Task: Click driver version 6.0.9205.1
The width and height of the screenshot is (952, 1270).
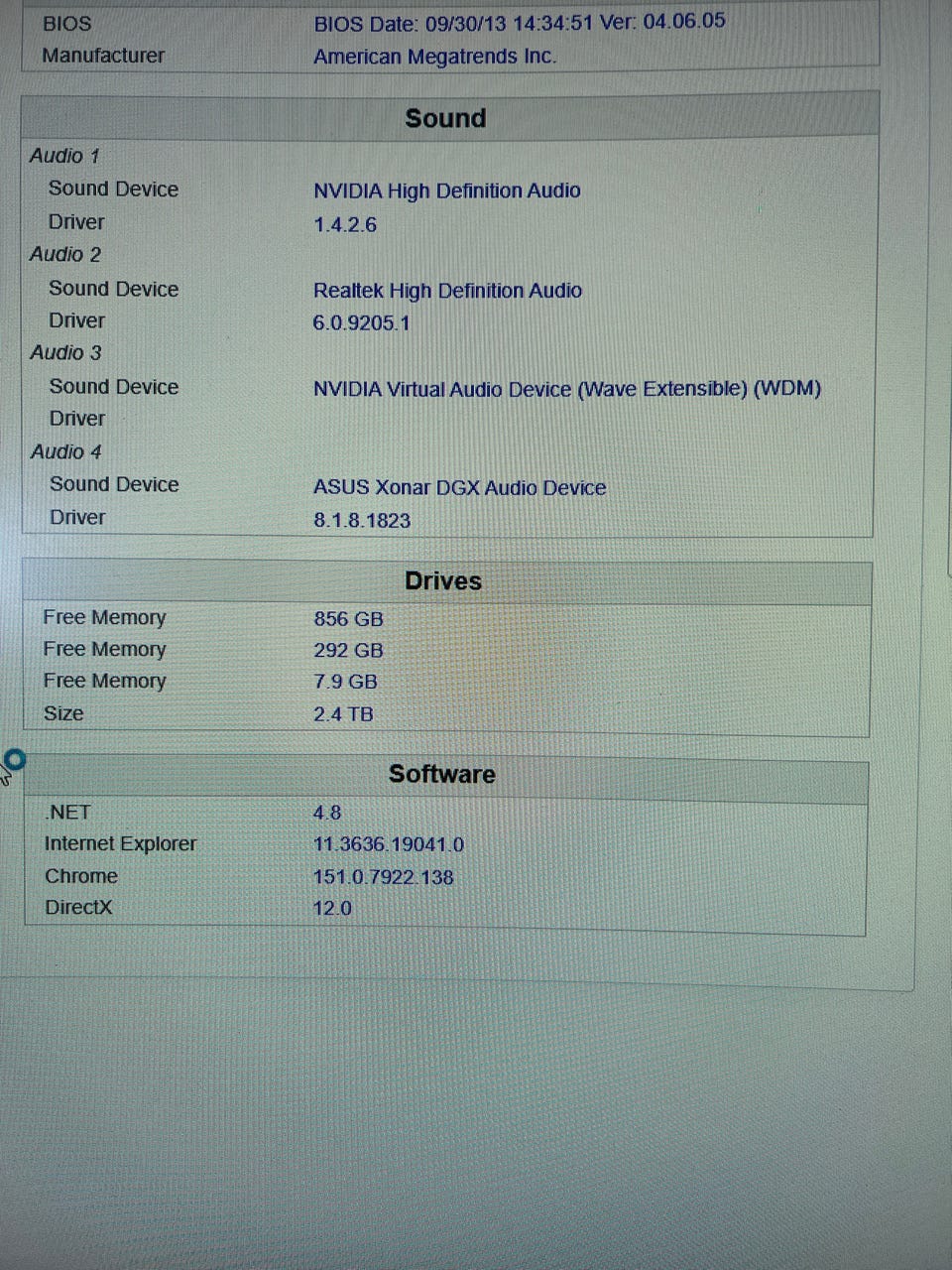Action: point(361,322)
